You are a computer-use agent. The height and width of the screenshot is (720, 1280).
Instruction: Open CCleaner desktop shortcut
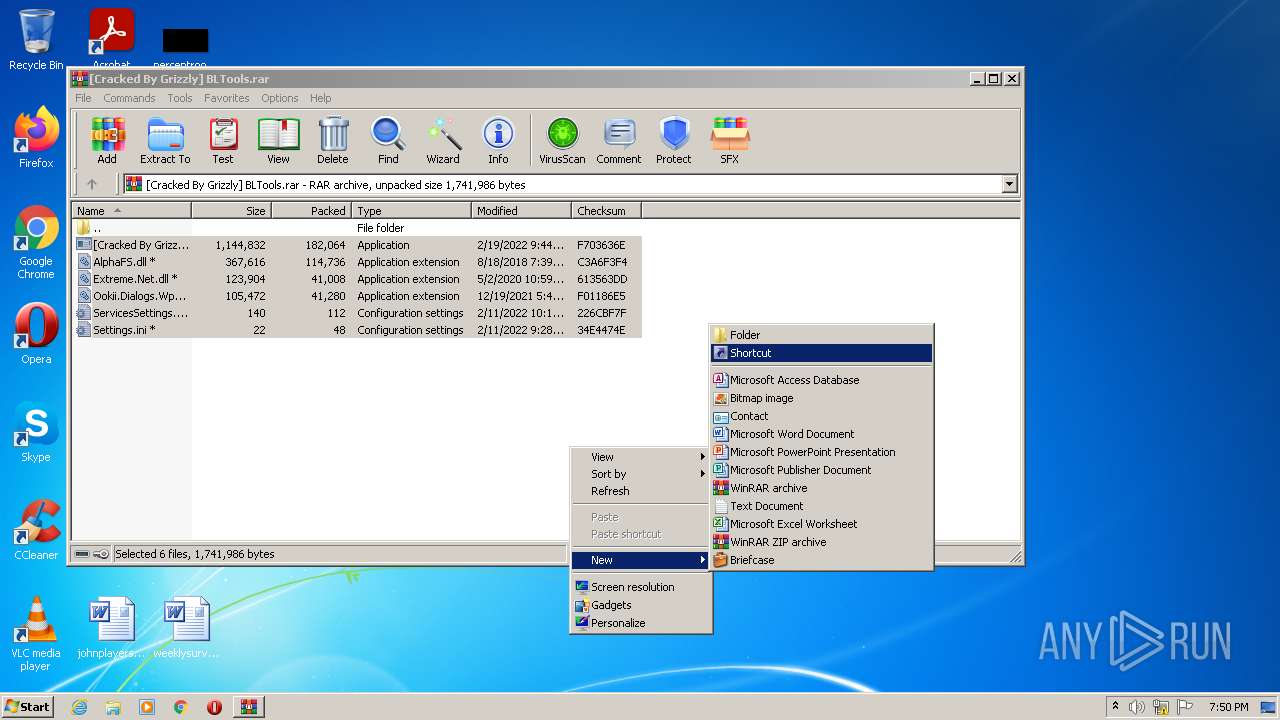click(36, 530)
